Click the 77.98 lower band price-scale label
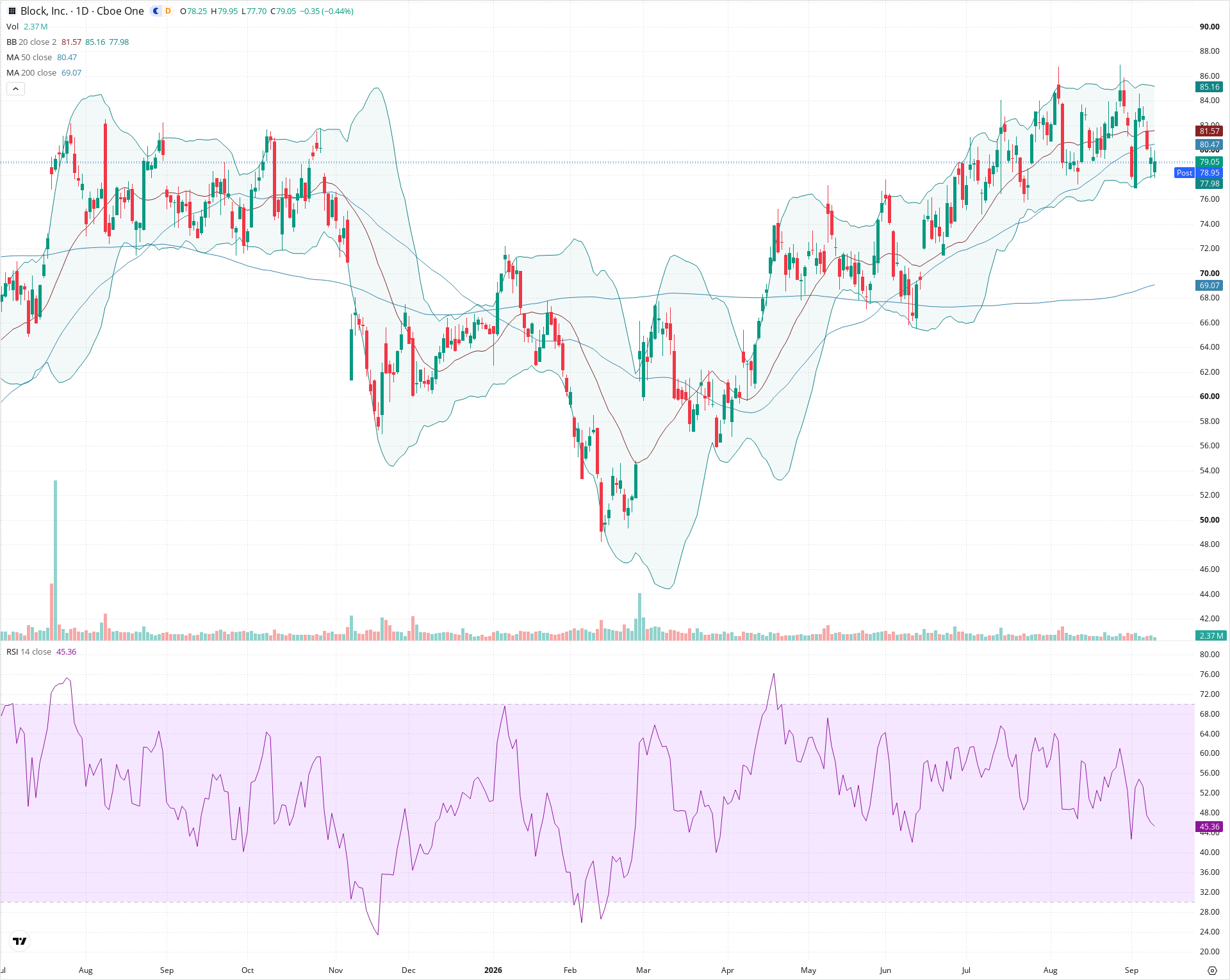Viewport: 1230px width, 980px height. tap(1209, 184)
